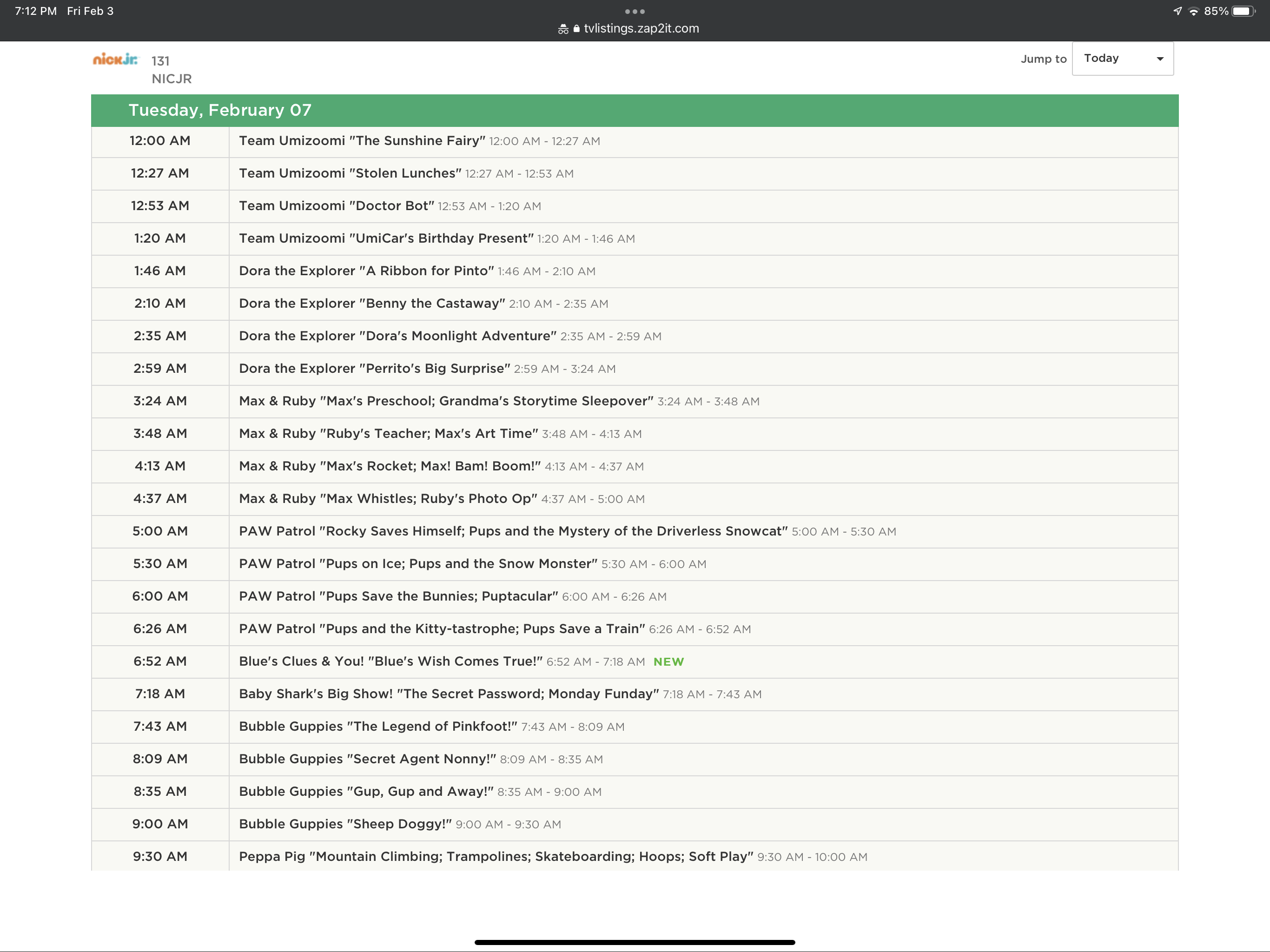Image resolution: width=1270 pixels, height=952 pixels.
Task: Click the 2:59 AM time cell
Action: (x=160, y=369)
